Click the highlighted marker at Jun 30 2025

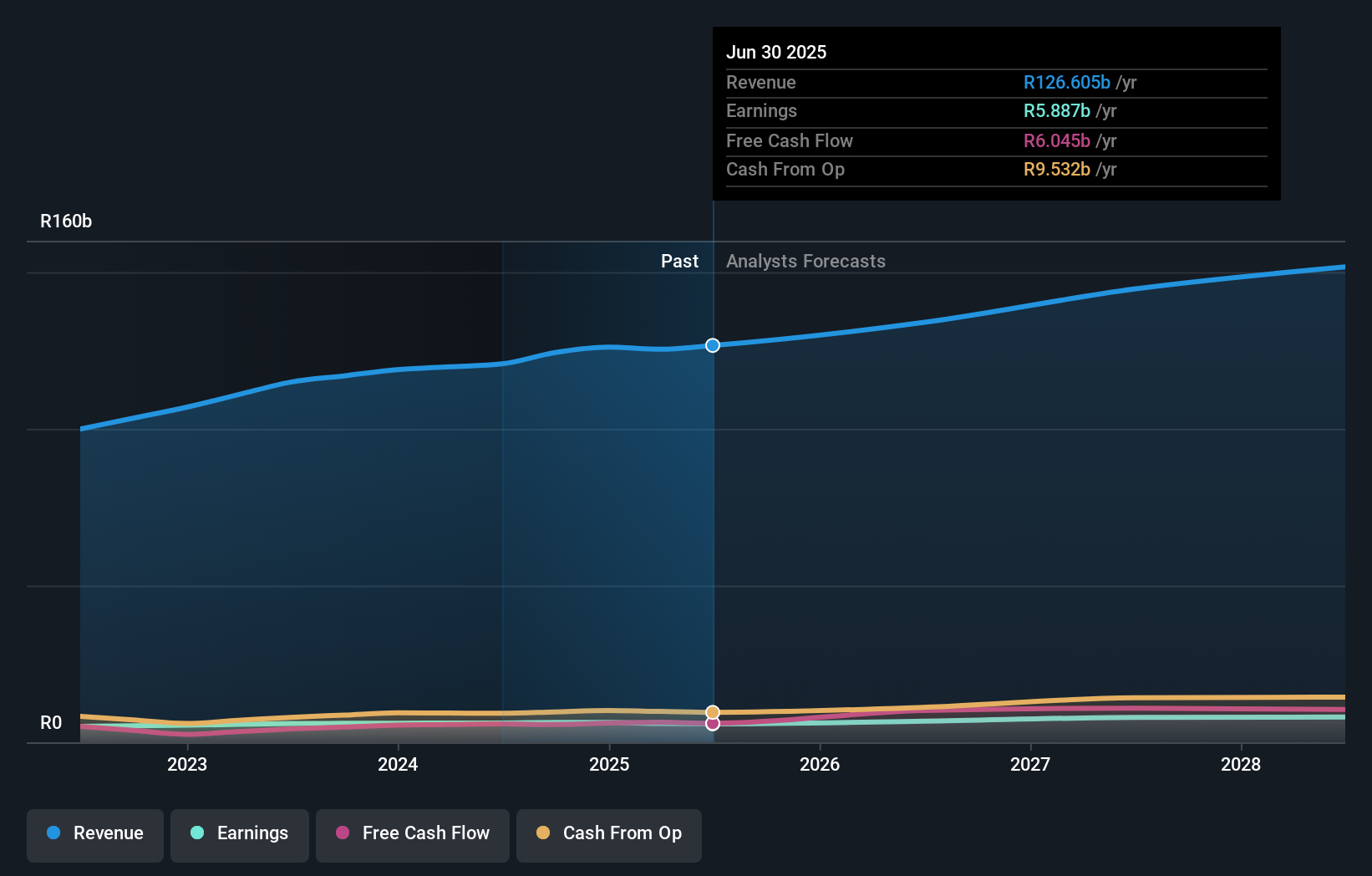pos(712,345)
